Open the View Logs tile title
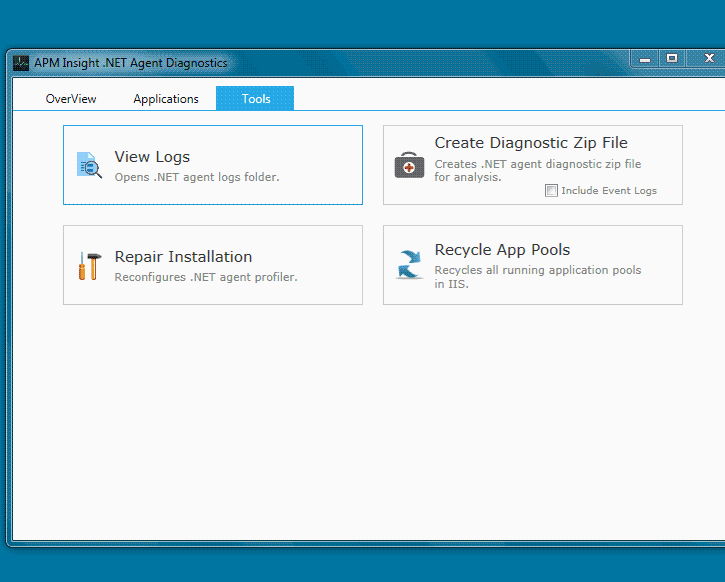The image size is (725, 582). [152, 157]
